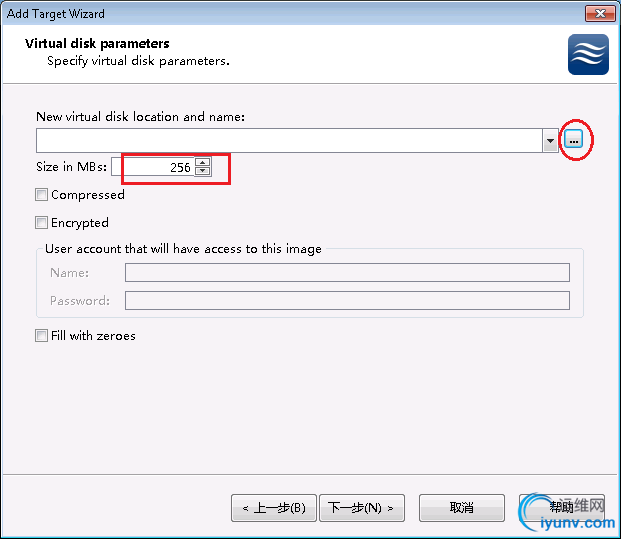The width and height of the screenshot is (621, 539).
Task: Decrease disk size with the down spinner arrow
Action: point(203,171)
